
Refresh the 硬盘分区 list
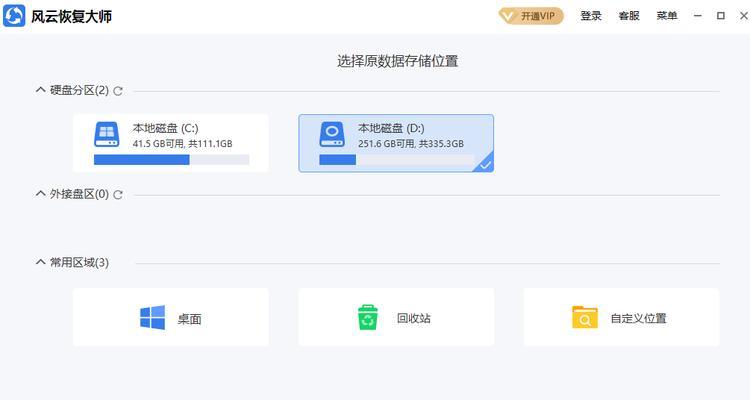pyautogui.click(x=118, y=91)
